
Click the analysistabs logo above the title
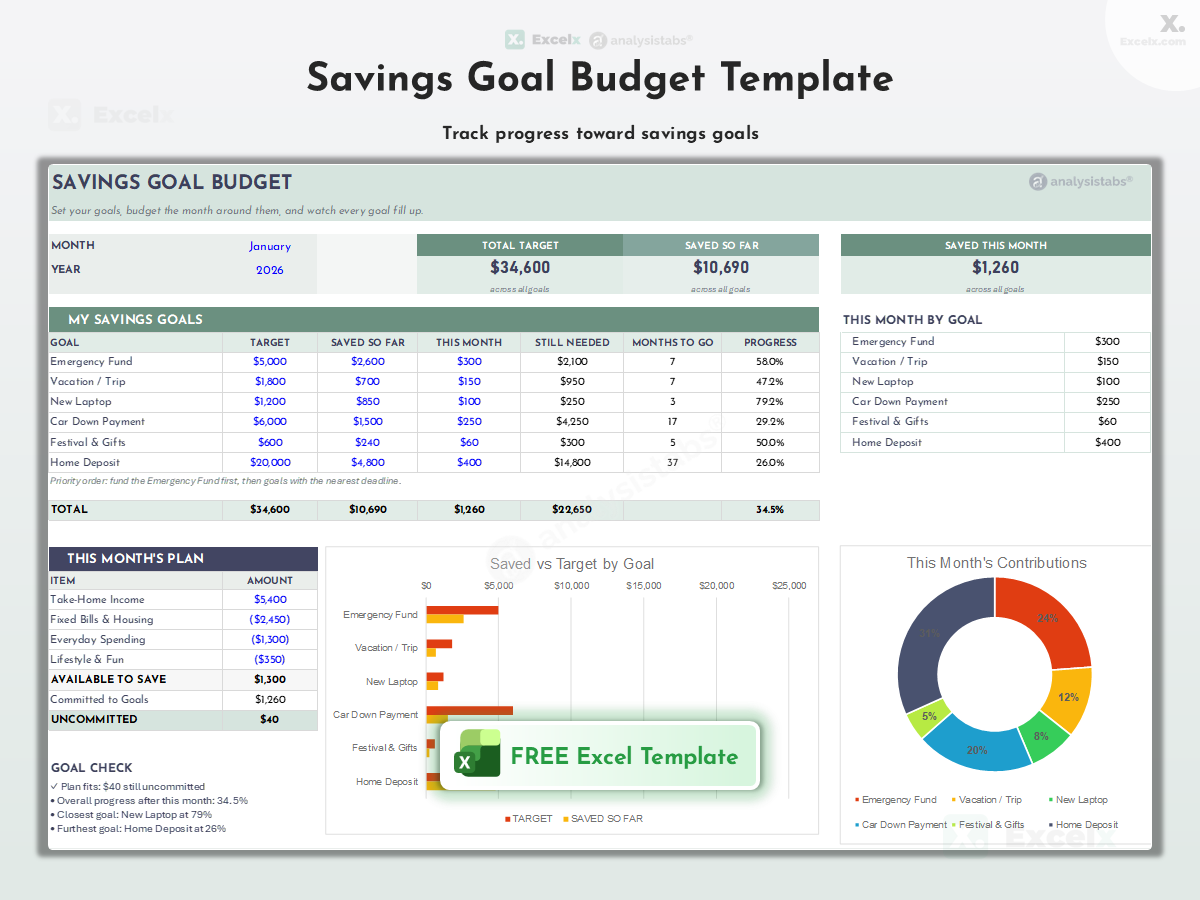641,40
